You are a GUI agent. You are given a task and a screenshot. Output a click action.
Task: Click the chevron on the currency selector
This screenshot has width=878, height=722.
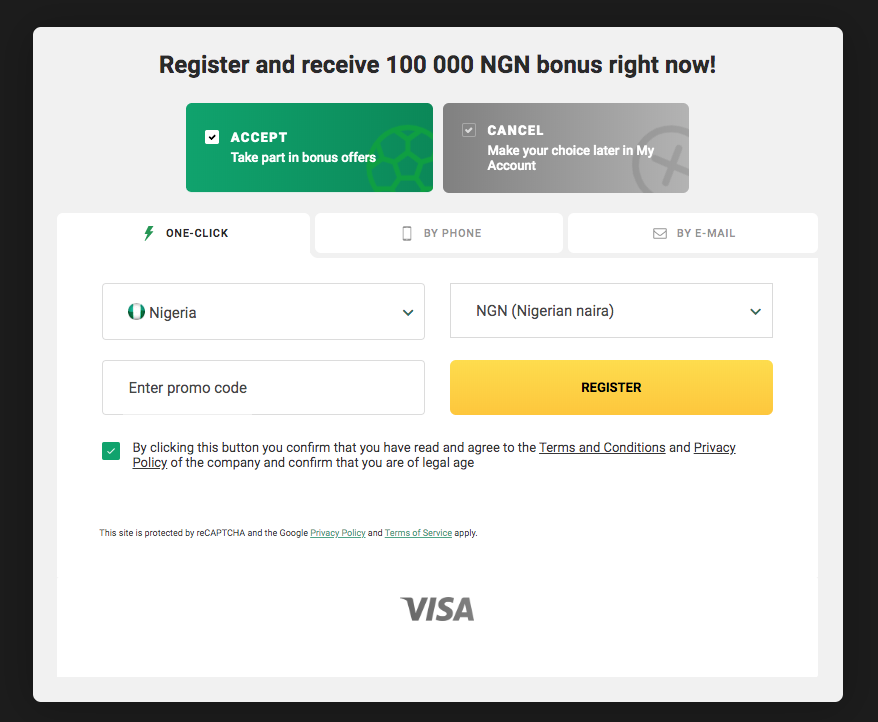pos(755,311)
